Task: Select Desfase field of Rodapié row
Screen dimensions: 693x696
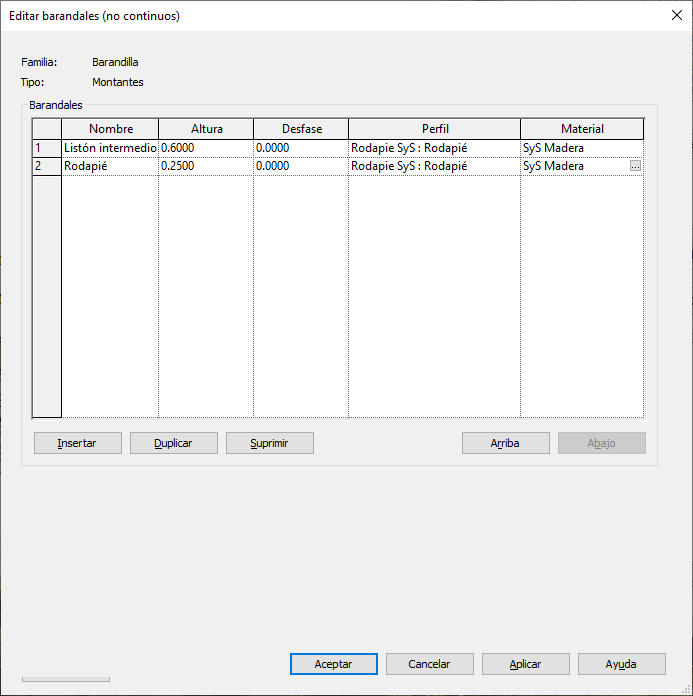Action: tap(300, 167)
